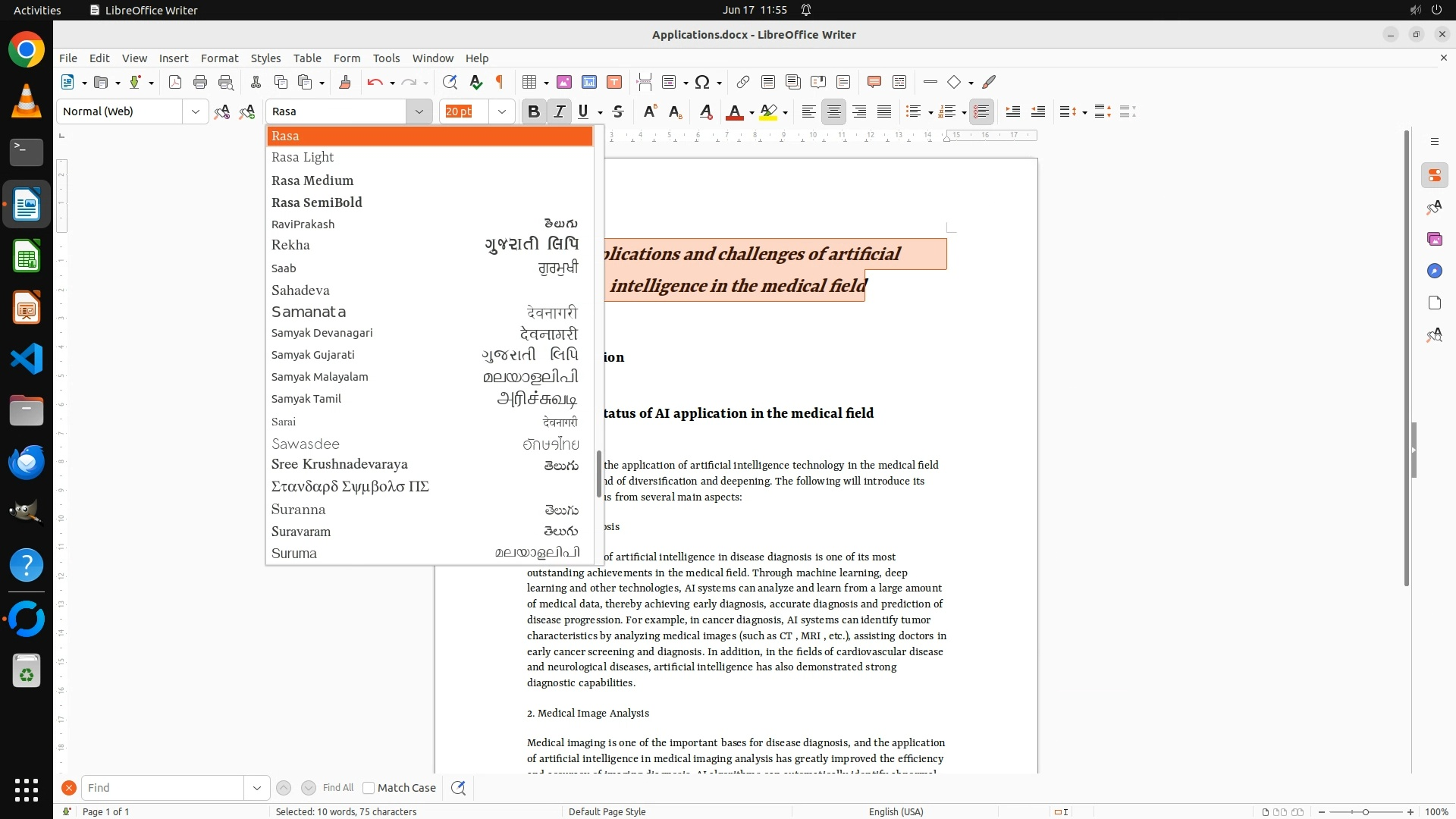Click the Insert Special Character omega icon
The width and height of the screenshot is (1456, 819).
702,82
